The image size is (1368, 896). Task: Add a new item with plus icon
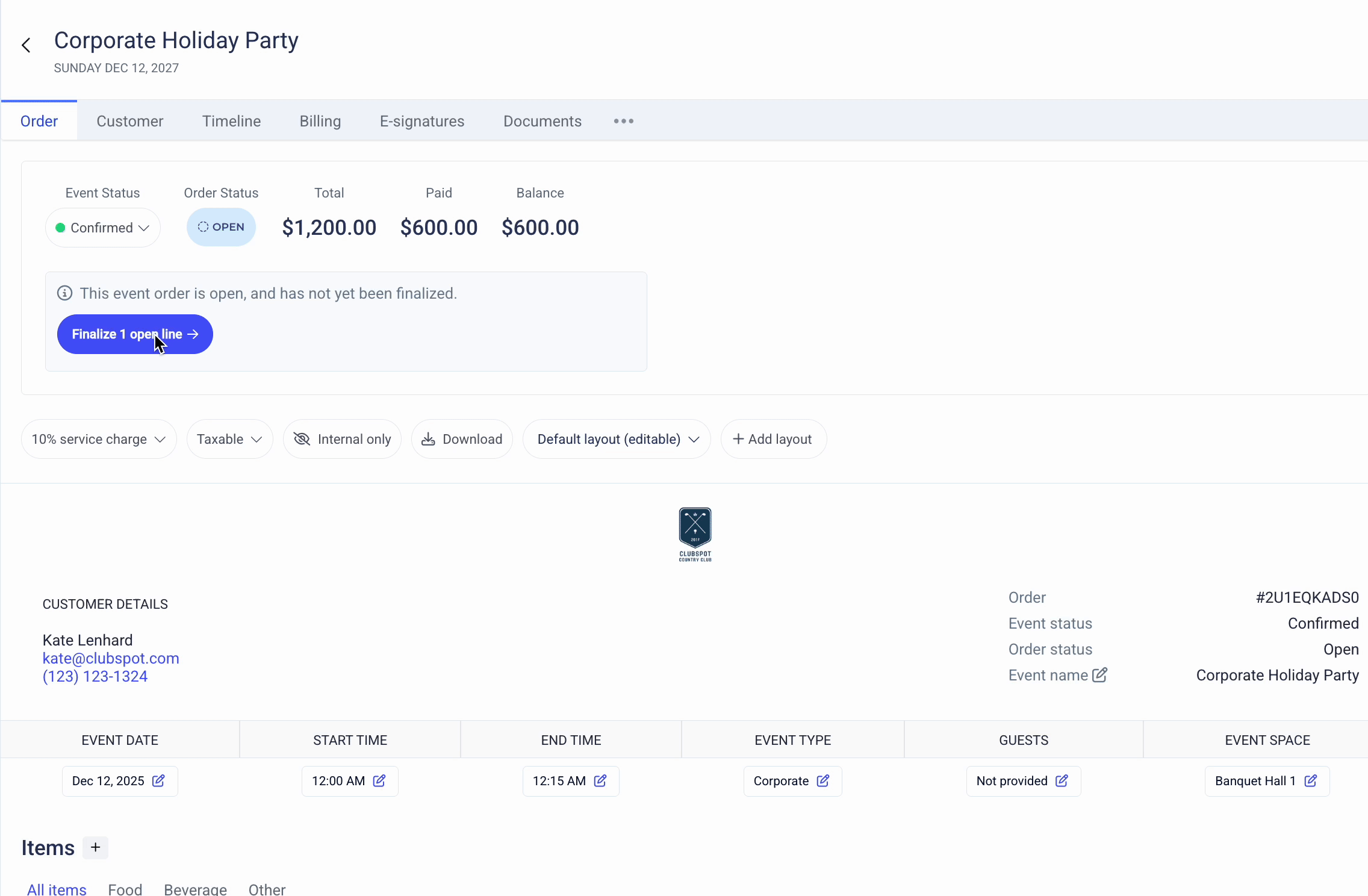point(95,848)
